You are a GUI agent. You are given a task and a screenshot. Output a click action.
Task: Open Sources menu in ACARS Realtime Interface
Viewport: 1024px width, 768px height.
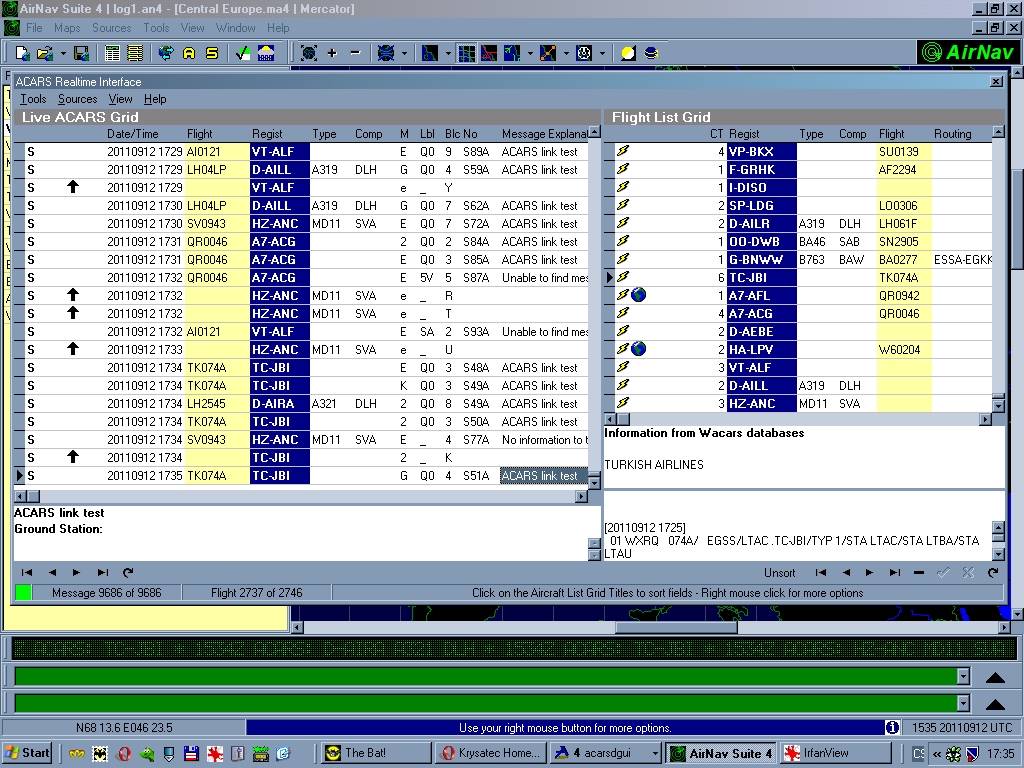[x=78, y=99]
